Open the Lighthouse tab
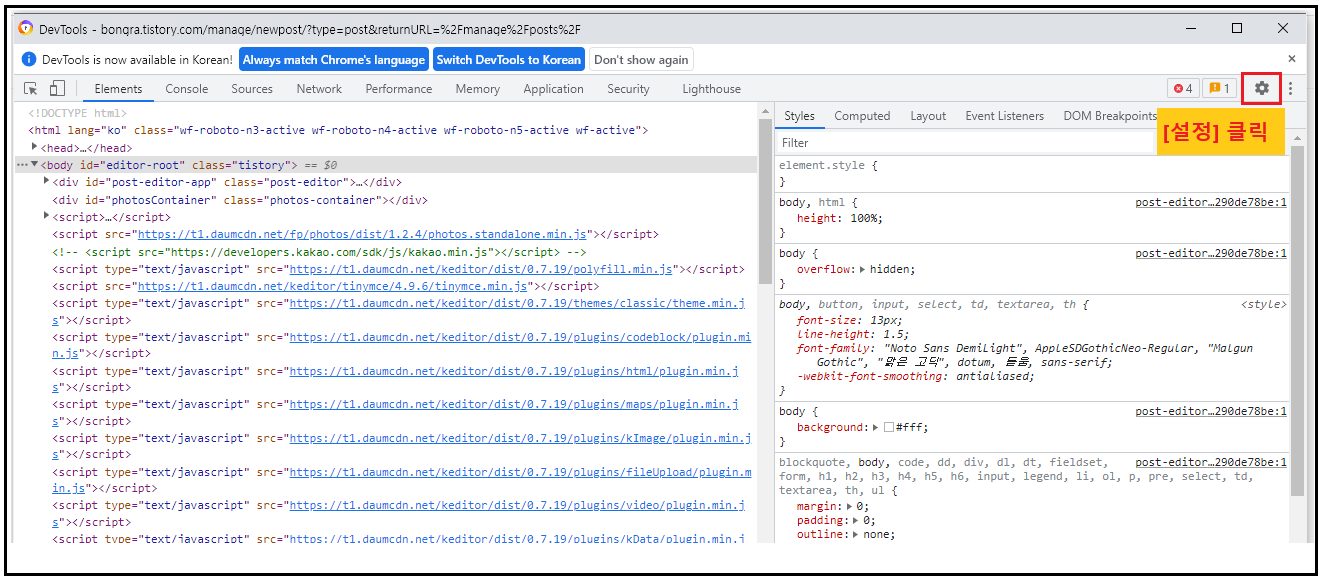Viewport: 1322px width, 580px height. [x=712, y=89]
